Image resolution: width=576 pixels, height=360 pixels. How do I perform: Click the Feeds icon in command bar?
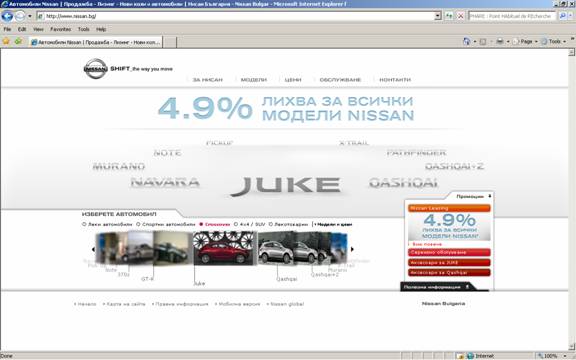point(483,42)
